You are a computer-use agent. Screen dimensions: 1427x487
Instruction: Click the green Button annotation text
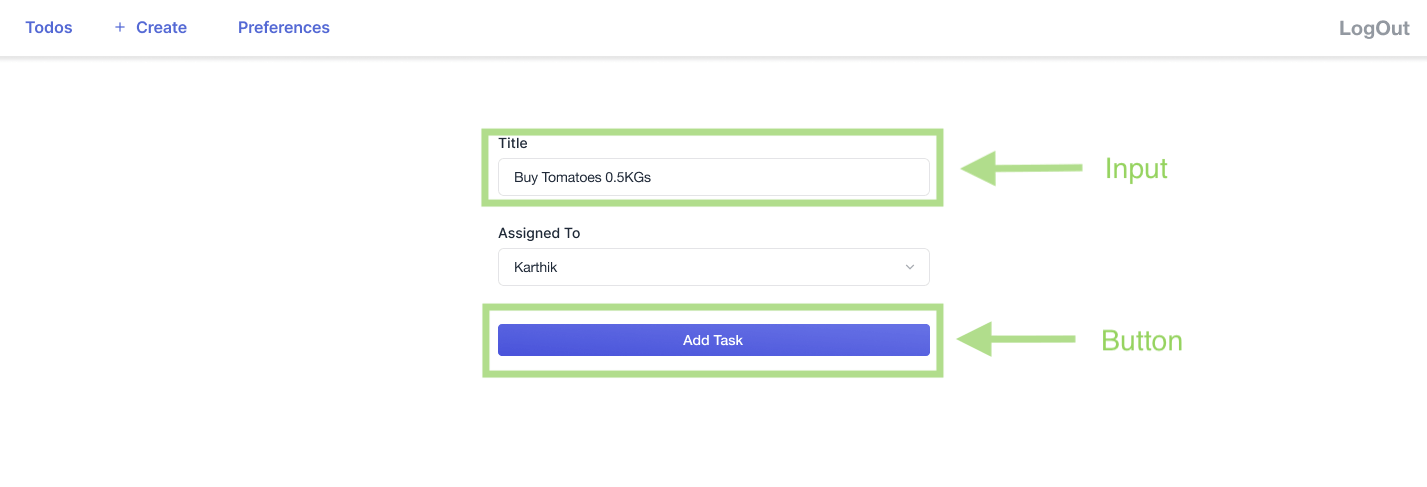(1141, 341)
